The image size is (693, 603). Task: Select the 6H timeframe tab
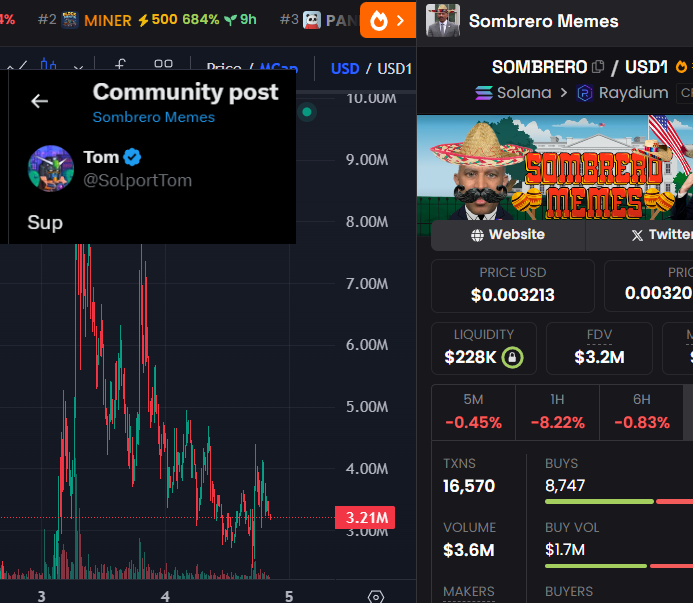click(x=642, y=412)
